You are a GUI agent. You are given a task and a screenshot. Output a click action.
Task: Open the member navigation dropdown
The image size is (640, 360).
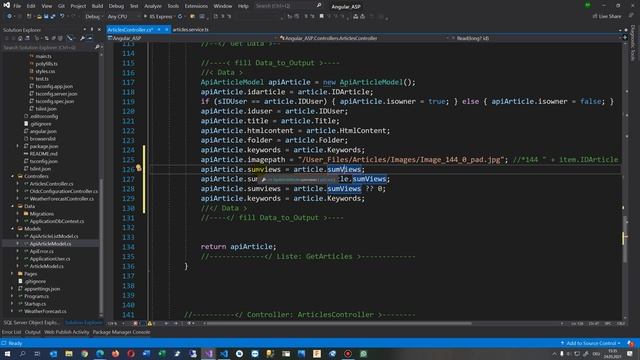pyautogui.click(x=536, y=38)
